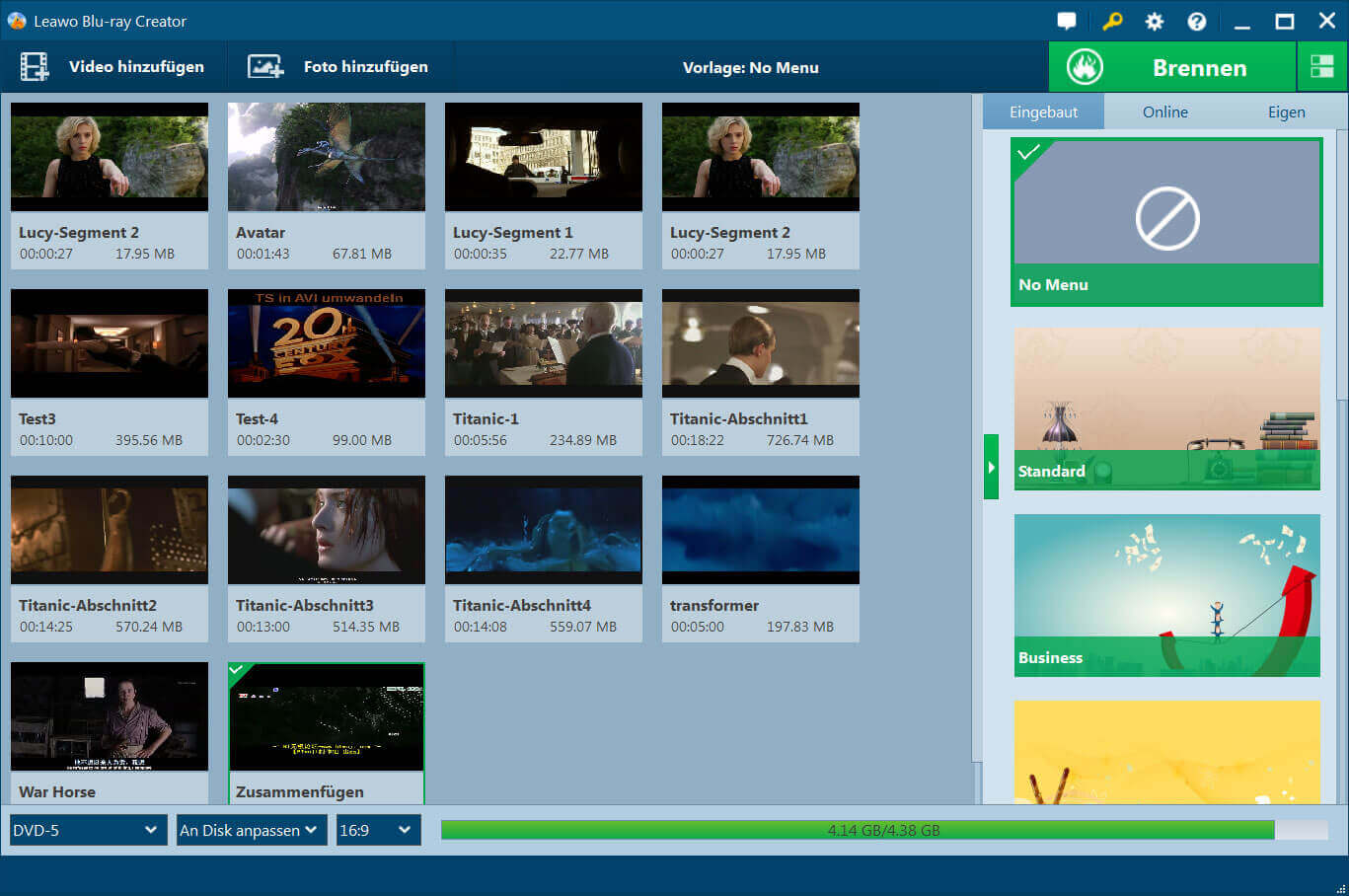Image resolution: width=1349 pixels, height=896 pixels.
Task: Select the Business menu template
Action: [x=1166, y=595]
